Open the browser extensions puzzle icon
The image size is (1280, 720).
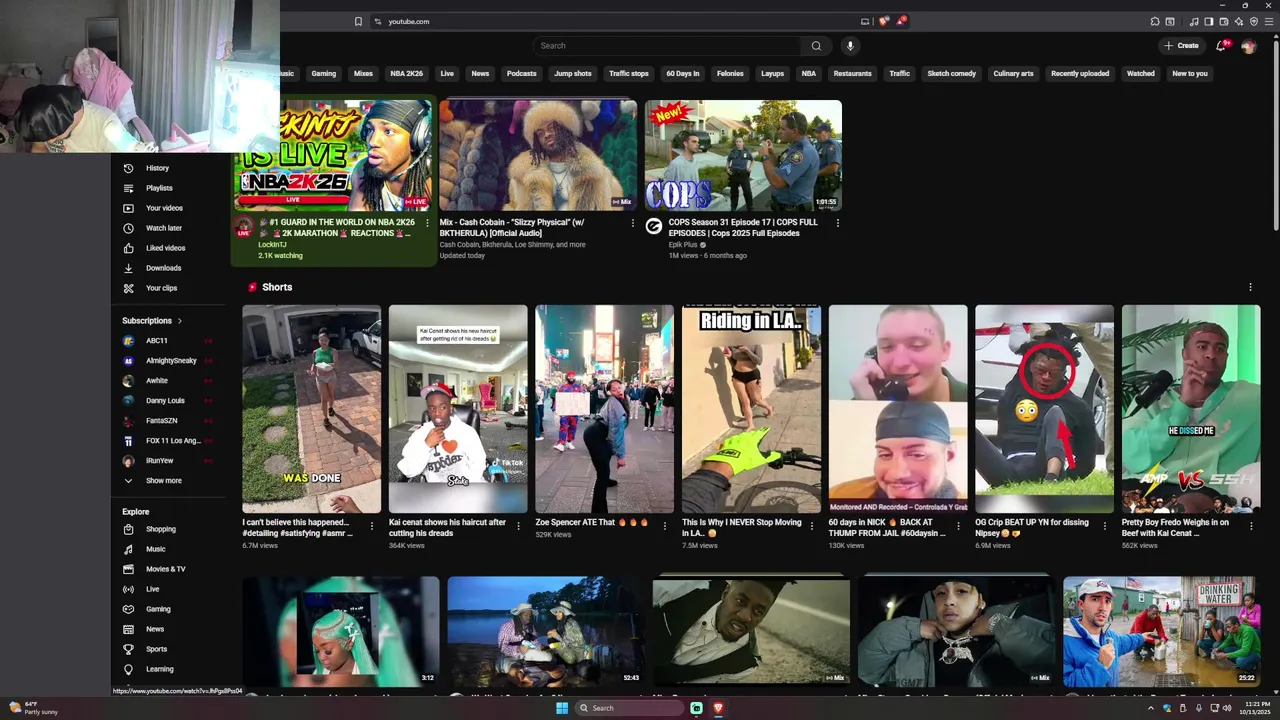[x=1155, y=21]
